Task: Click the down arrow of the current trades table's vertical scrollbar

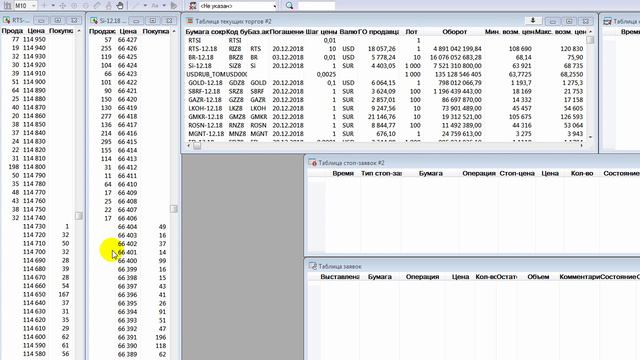Action: point(590,137)
